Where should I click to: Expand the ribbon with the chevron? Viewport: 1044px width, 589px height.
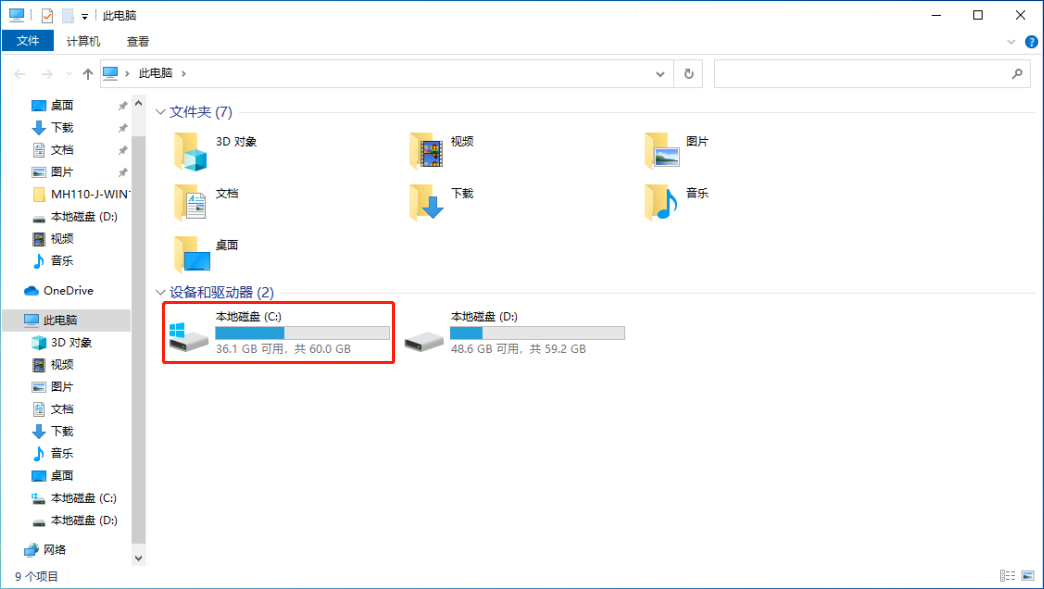pos(1011,42)
